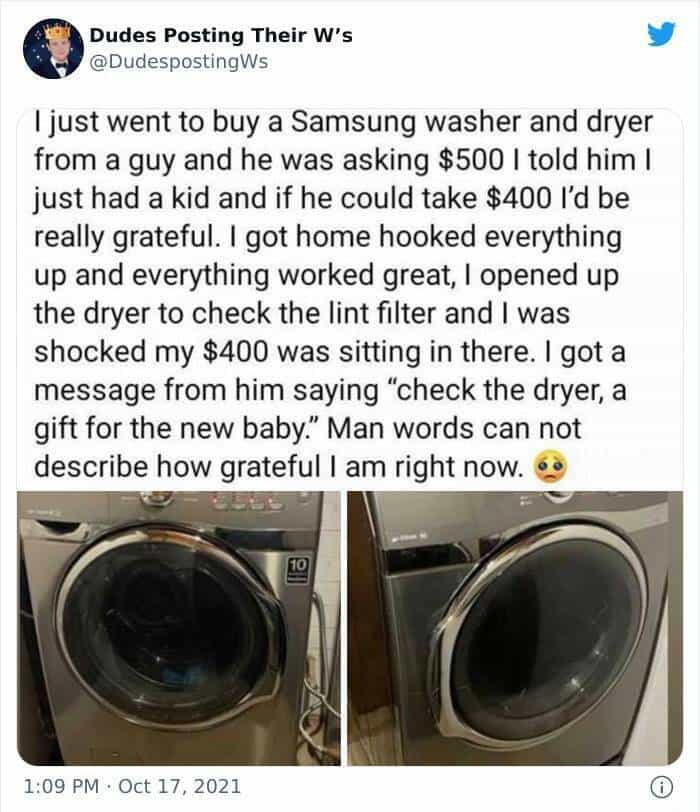
Task: Click the round door glass in left photo
Action: coord(169,628)
